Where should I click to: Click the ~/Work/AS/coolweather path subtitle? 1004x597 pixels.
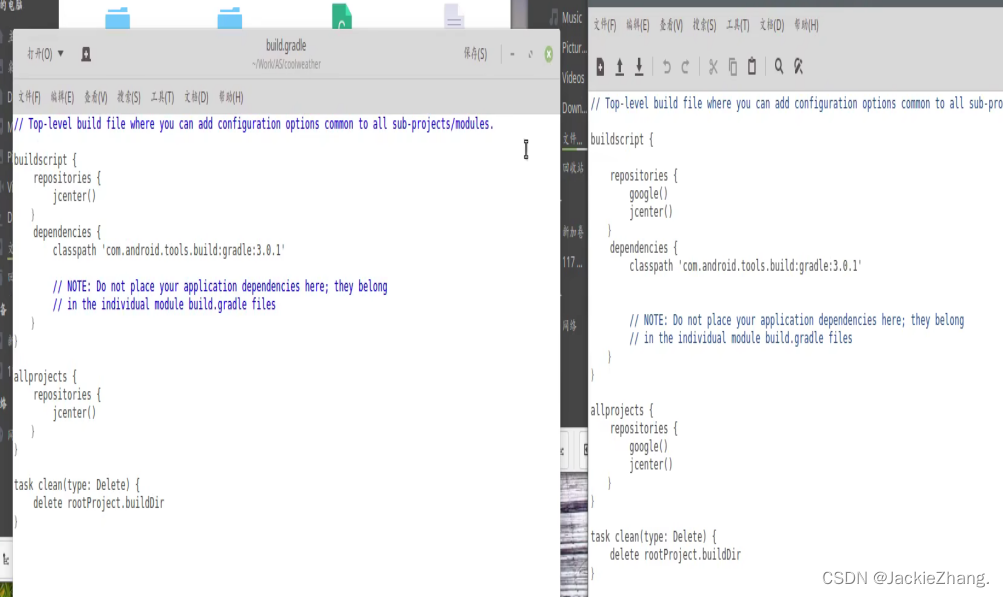pyautogui.click(x=286, y=64)
